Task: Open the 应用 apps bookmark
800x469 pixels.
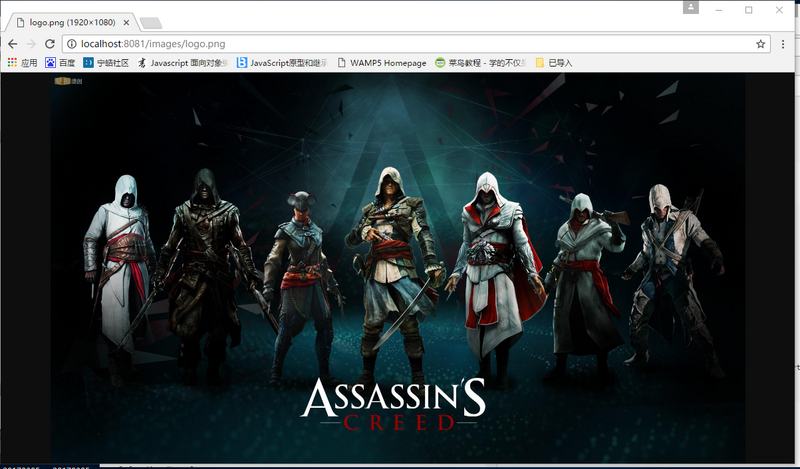Action: [x=22, y=63]
